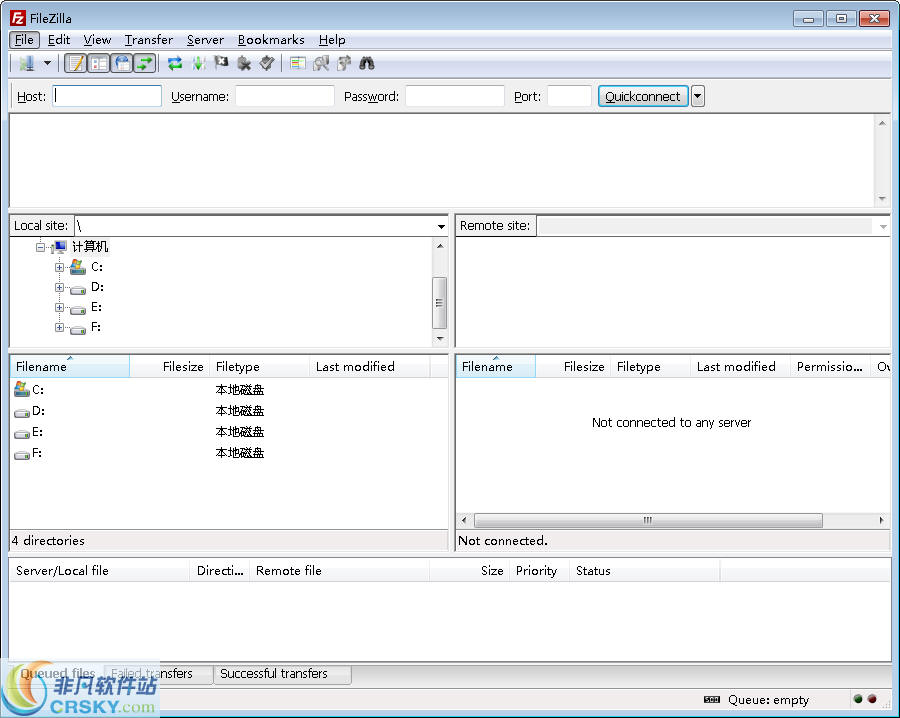
Task: Click the Quickconnect button
Action: [x=643, y=96]
